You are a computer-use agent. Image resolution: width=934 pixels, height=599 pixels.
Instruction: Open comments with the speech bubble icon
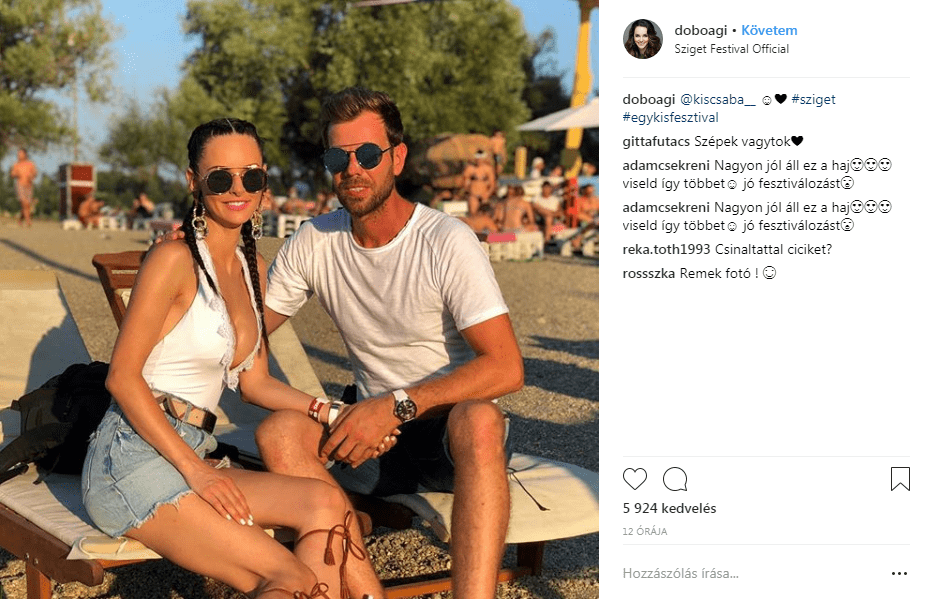675,479
